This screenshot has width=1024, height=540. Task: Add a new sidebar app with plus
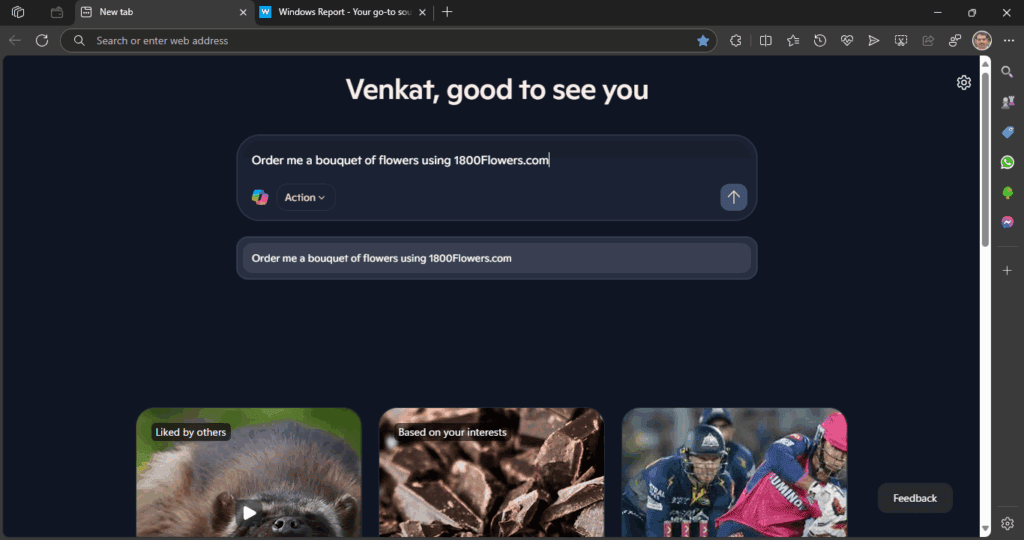pos(1007,270)
